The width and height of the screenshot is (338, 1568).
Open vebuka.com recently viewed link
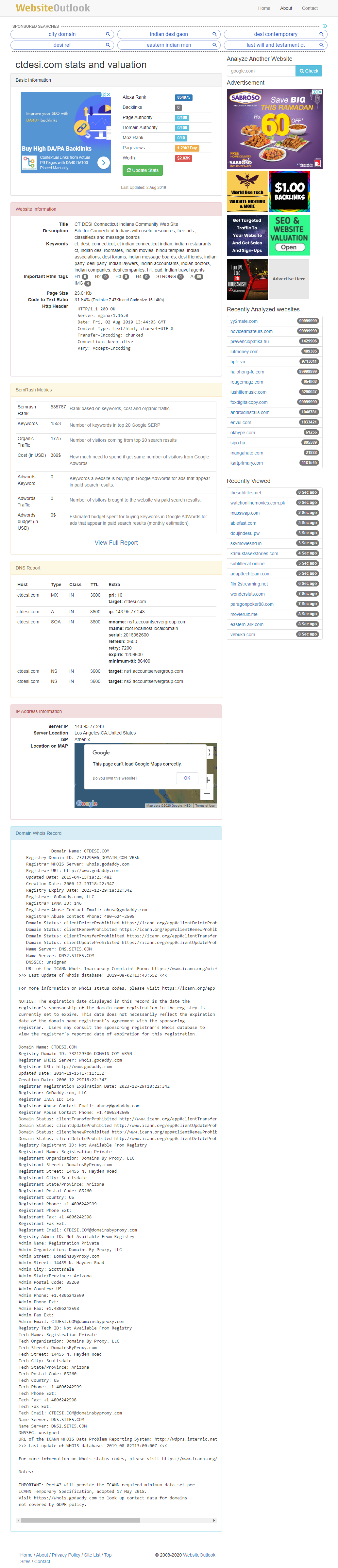tap(242, 635)
